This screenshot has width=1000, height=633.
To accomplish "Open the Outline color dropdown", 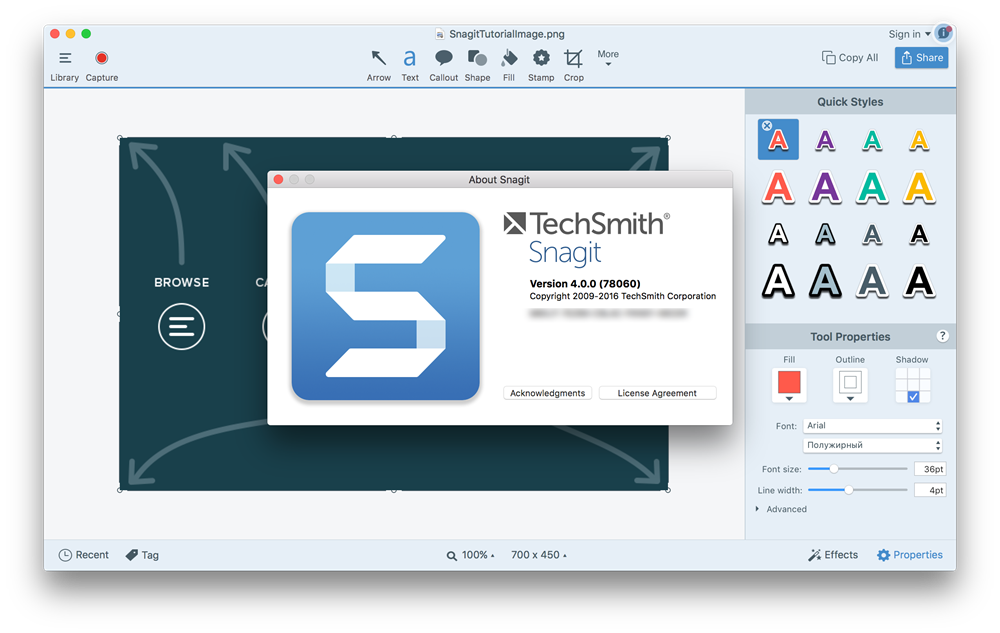I will click(x=850, y=385).
